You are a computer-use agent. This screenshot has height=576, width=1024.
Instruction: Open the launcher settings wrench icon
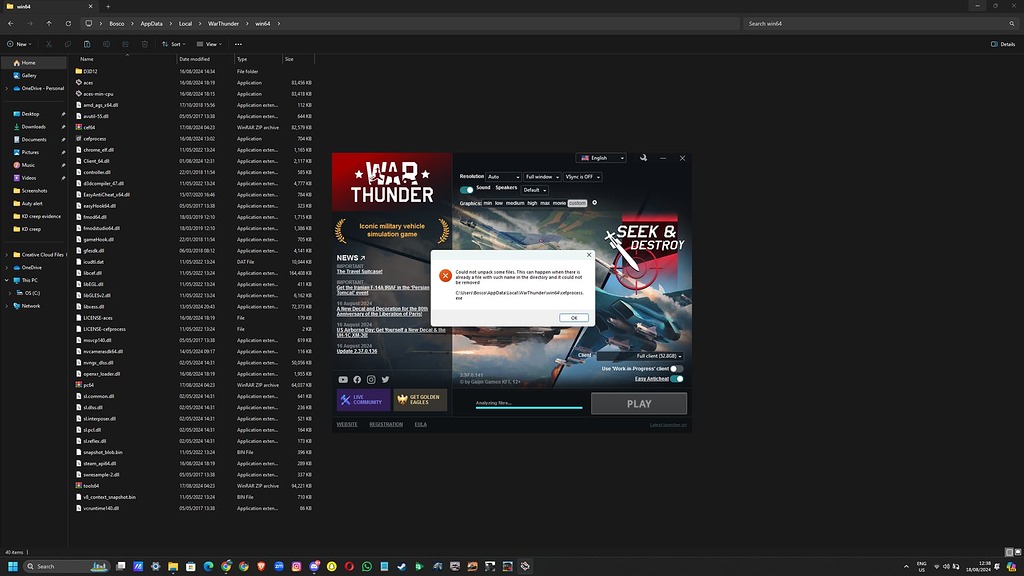point(643,158)
